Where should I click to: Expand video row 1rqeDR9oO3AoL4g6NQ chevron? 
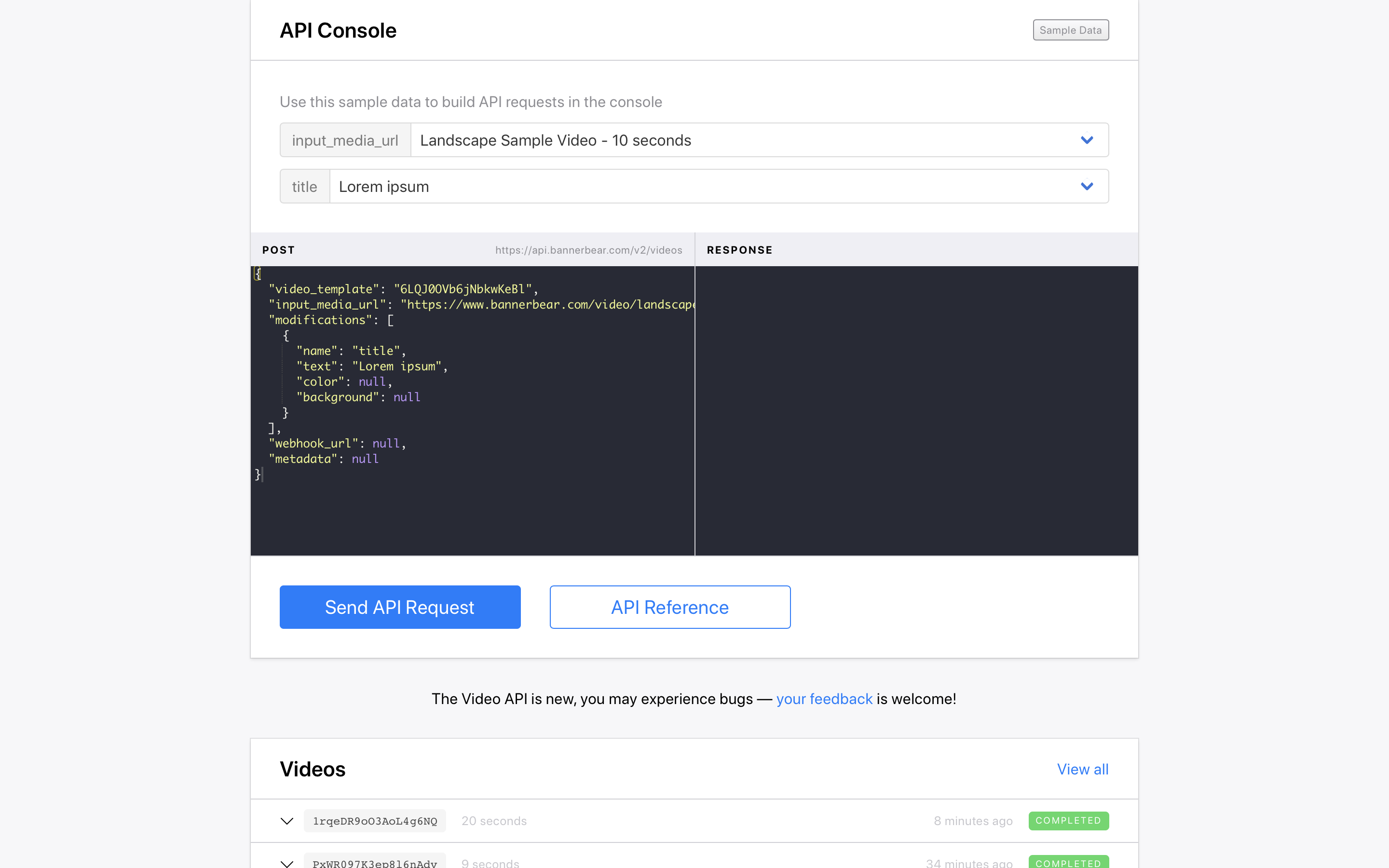[287, 821]
